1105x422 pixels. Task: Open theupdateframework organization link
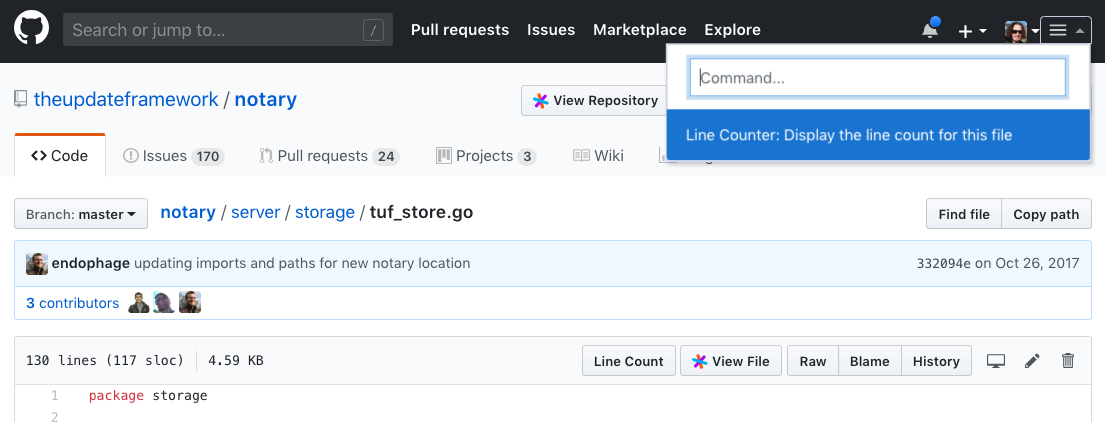pyautogui.click(x=126, y=99)
